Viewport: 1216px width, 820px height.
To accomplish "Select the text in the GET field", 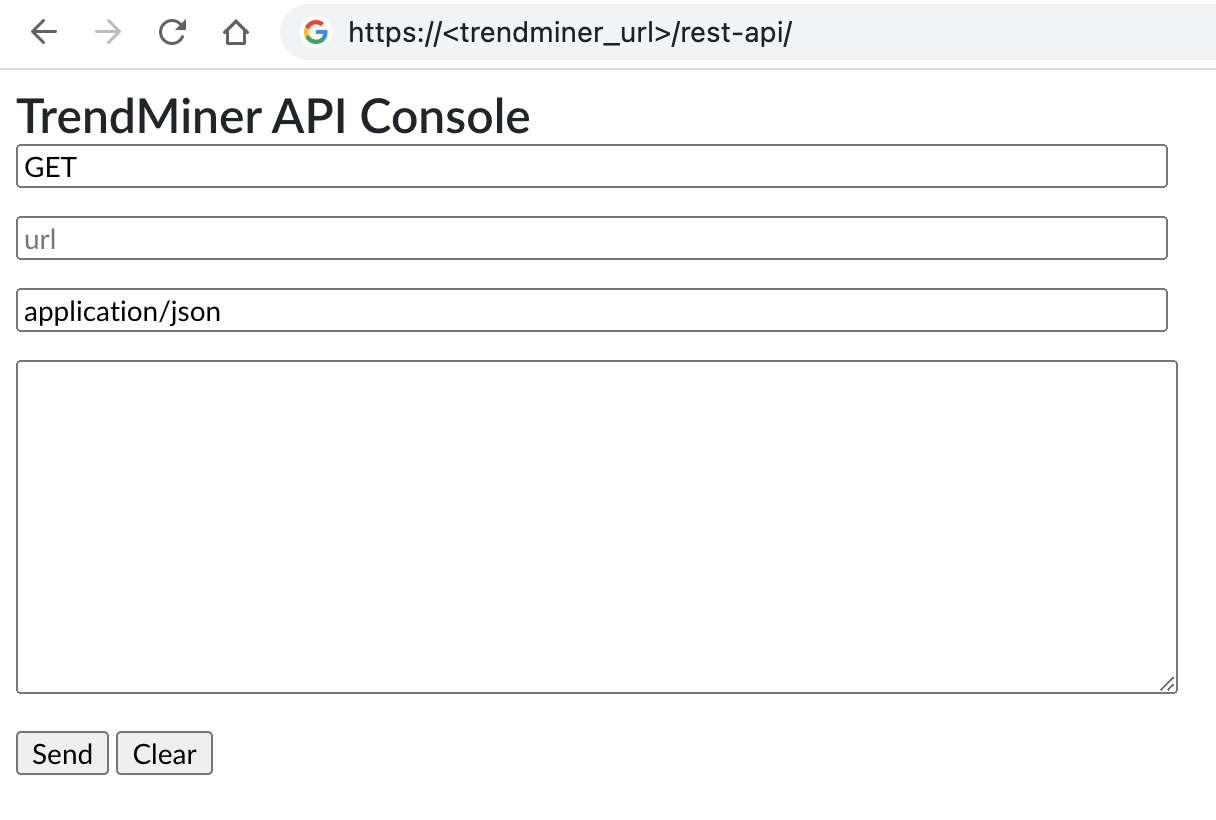I will pyautogui.click(x=48, y=167).
